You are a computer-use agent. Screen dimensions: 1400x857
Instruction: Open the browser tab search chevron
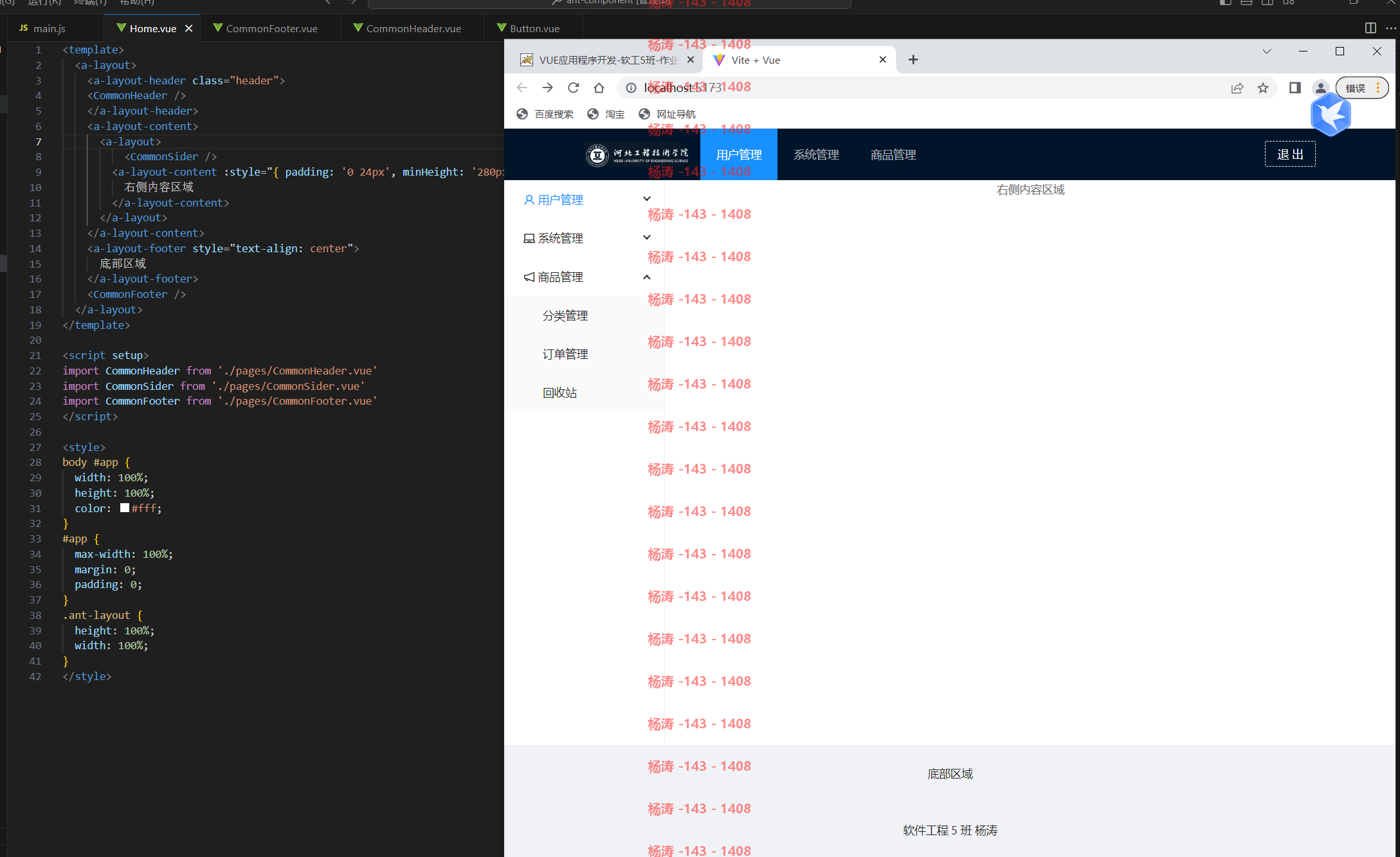1266,51
